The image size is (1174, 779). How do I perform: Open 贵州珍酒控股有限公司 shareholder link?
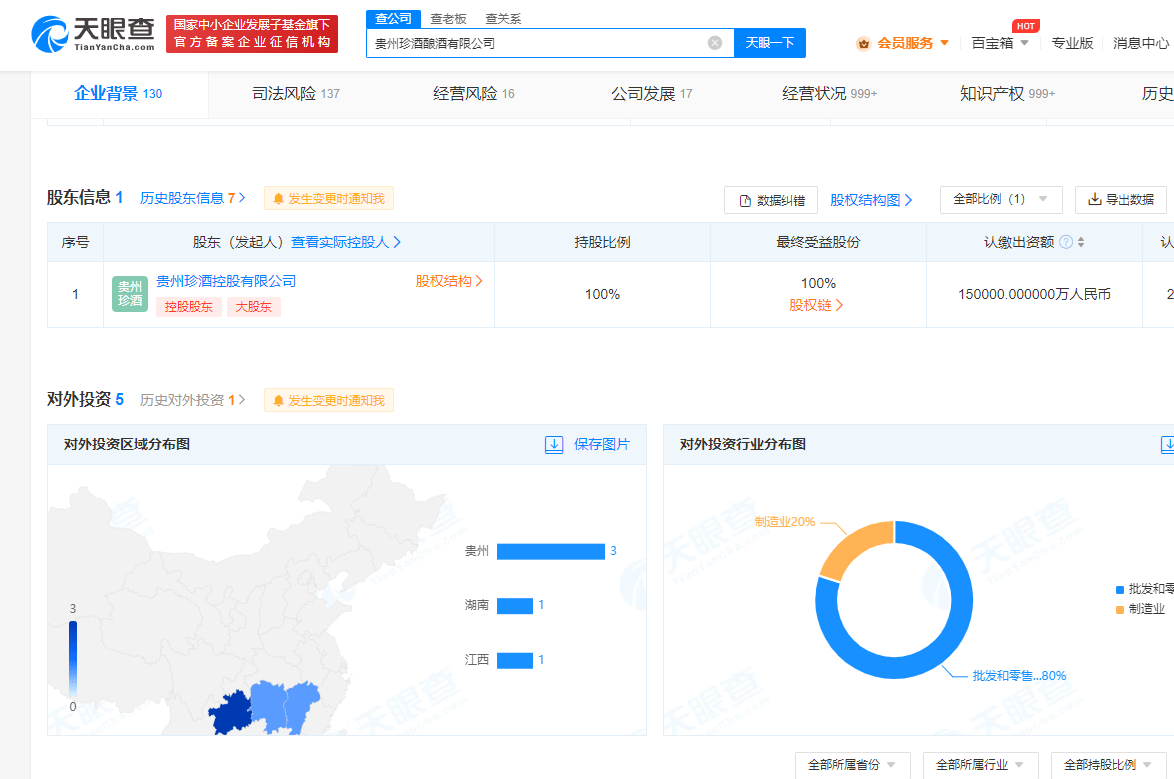226,281
